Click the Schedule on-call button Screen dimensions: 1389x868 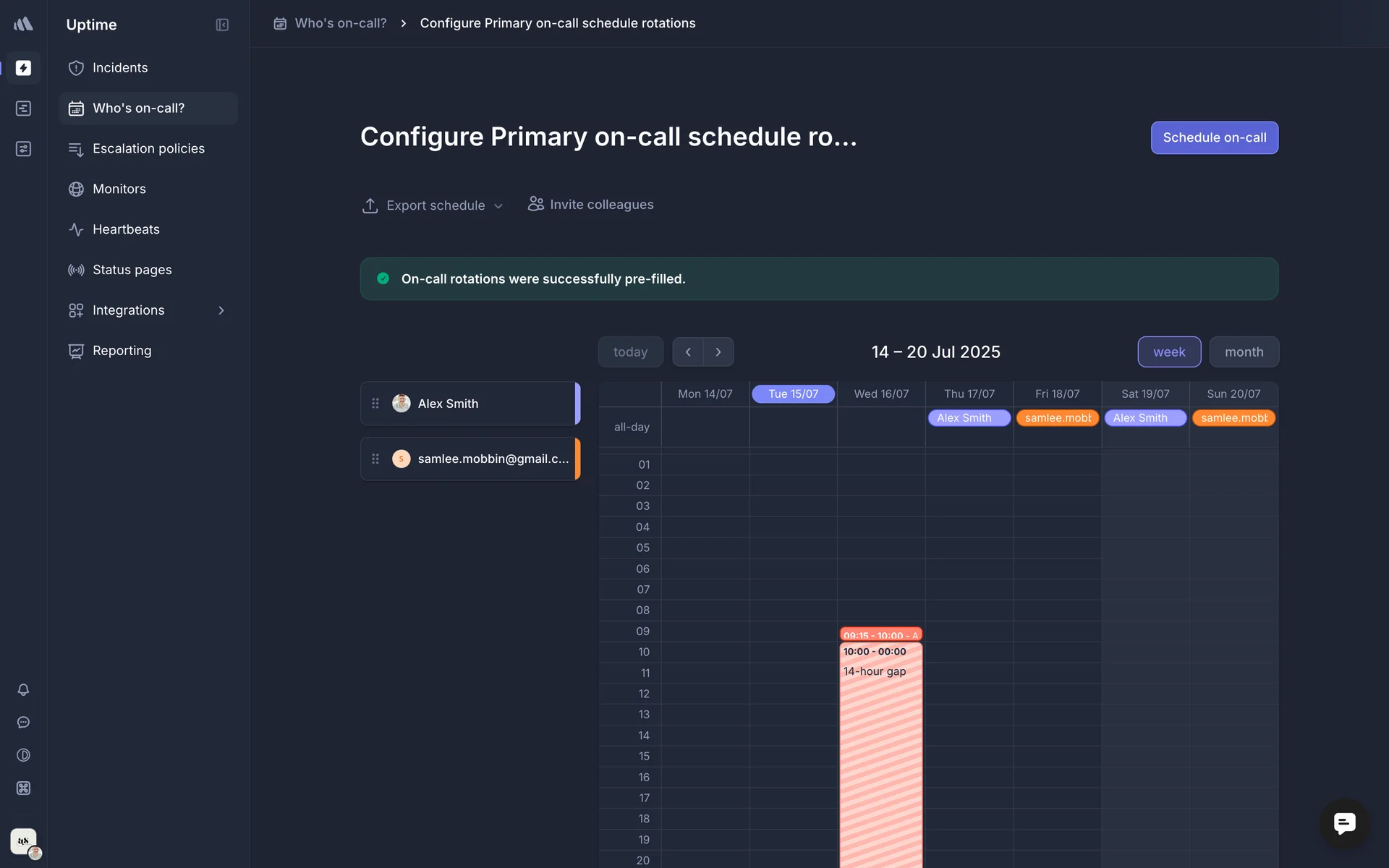1214,137
